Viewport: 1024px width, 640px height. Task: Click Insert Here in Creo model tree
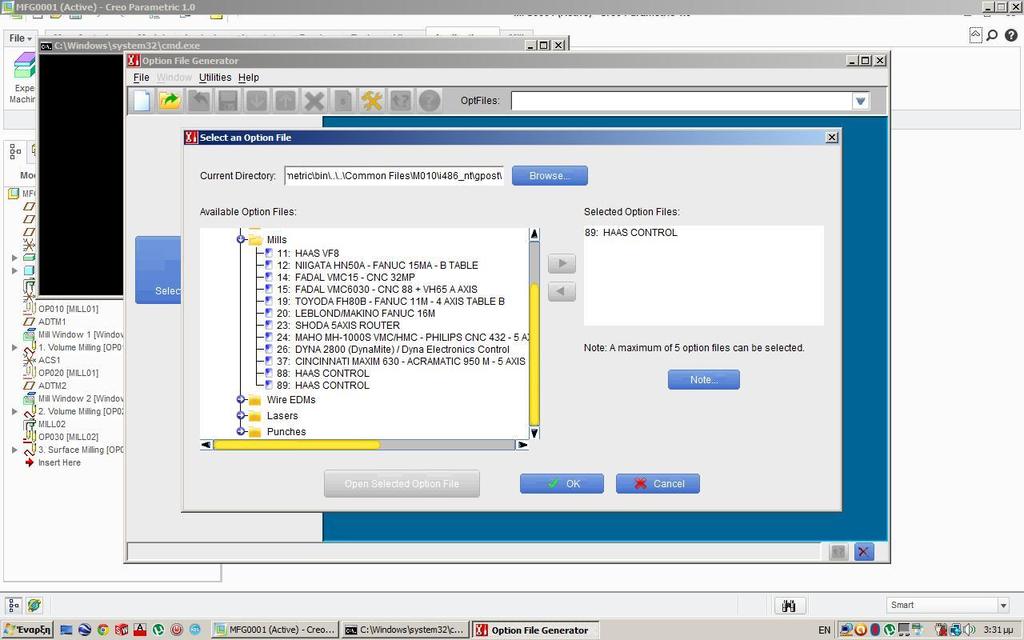(59, 462)
